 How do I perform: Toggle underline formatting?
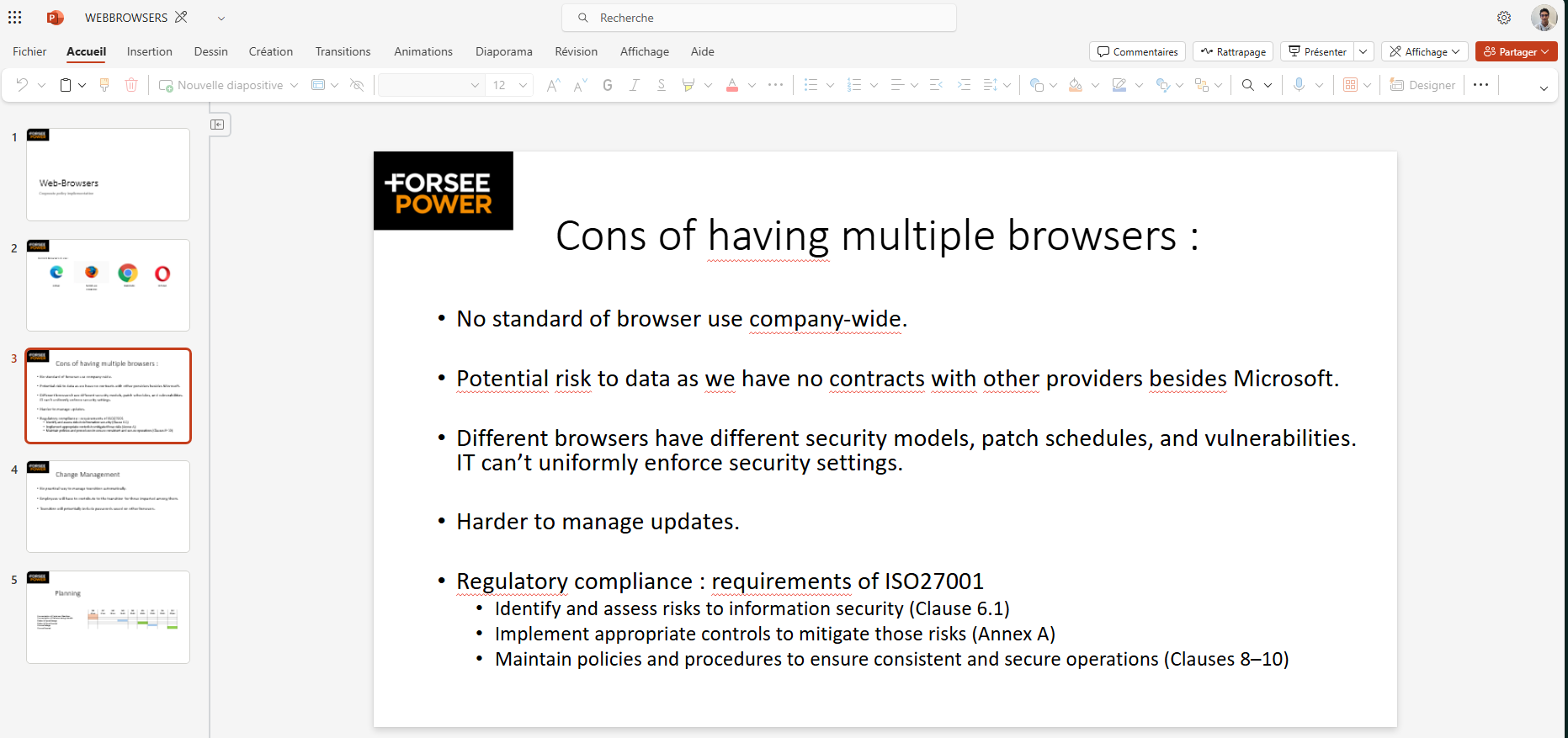point(662,85)
